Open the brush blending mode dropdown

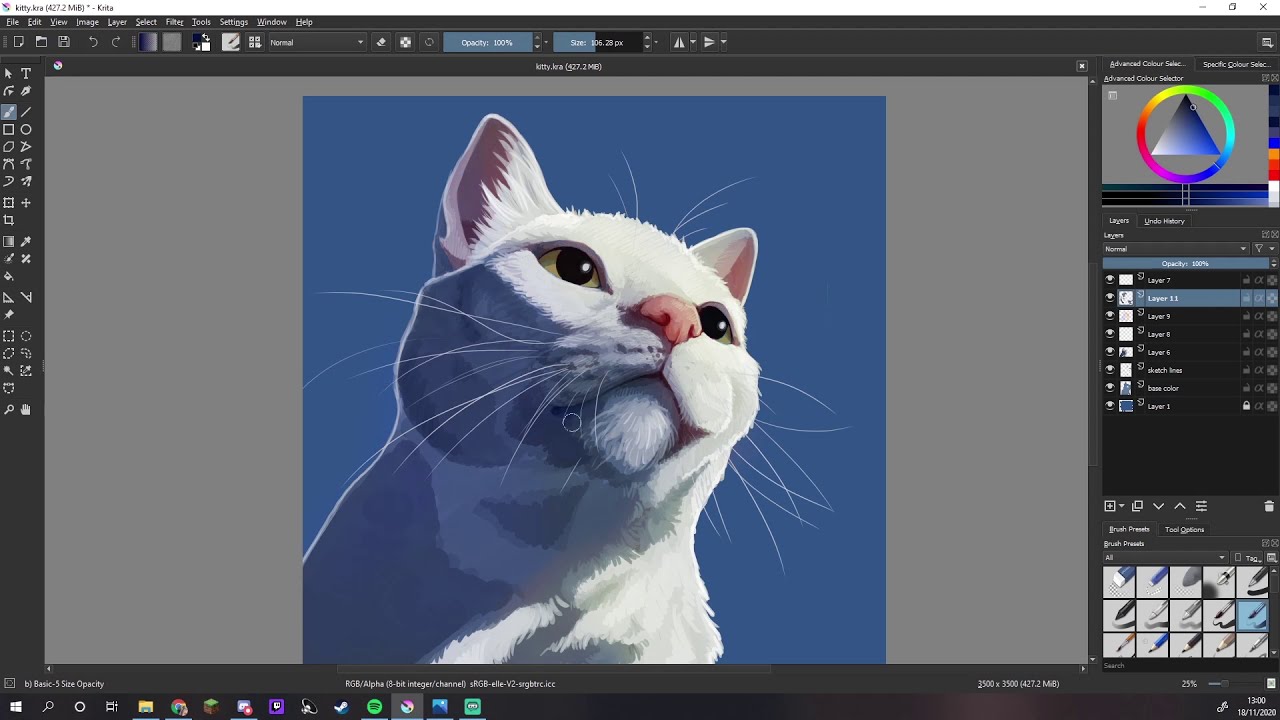(x=317, y=42)
